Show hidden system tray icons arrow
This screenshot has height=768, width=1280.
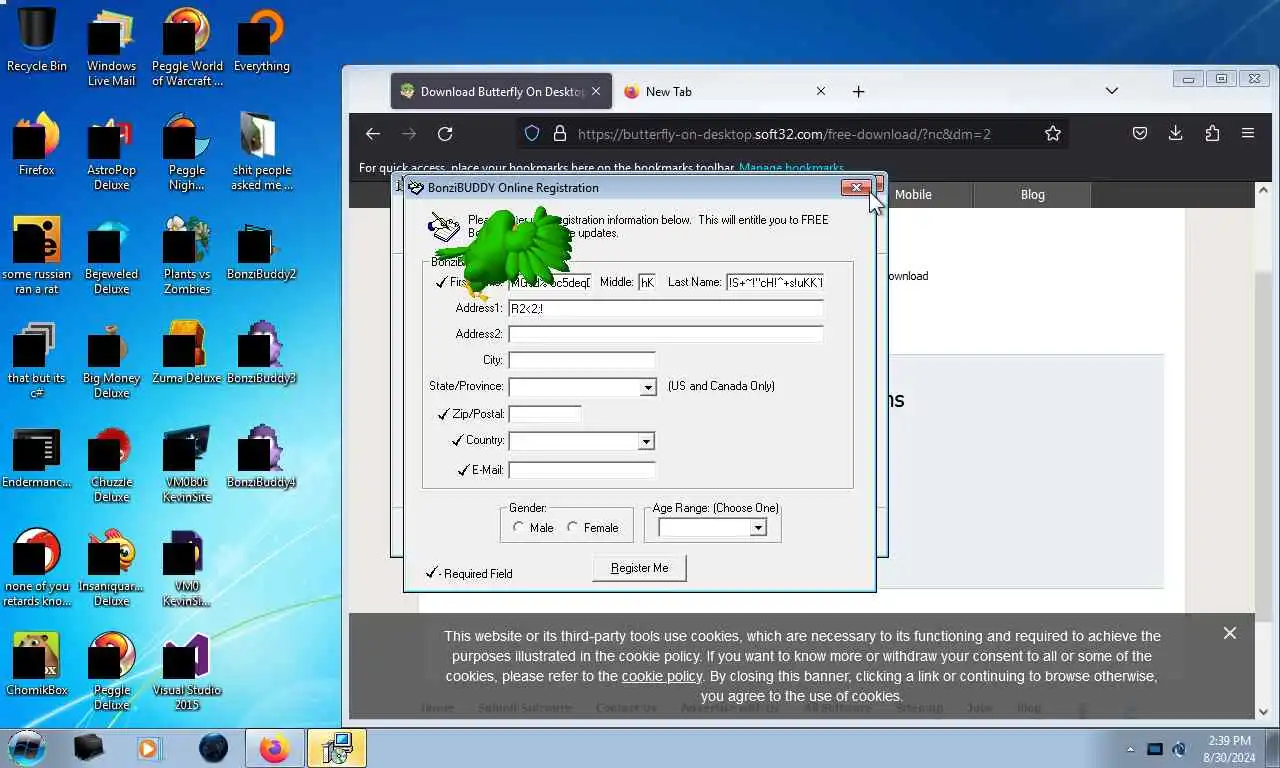coord(1131,749)
